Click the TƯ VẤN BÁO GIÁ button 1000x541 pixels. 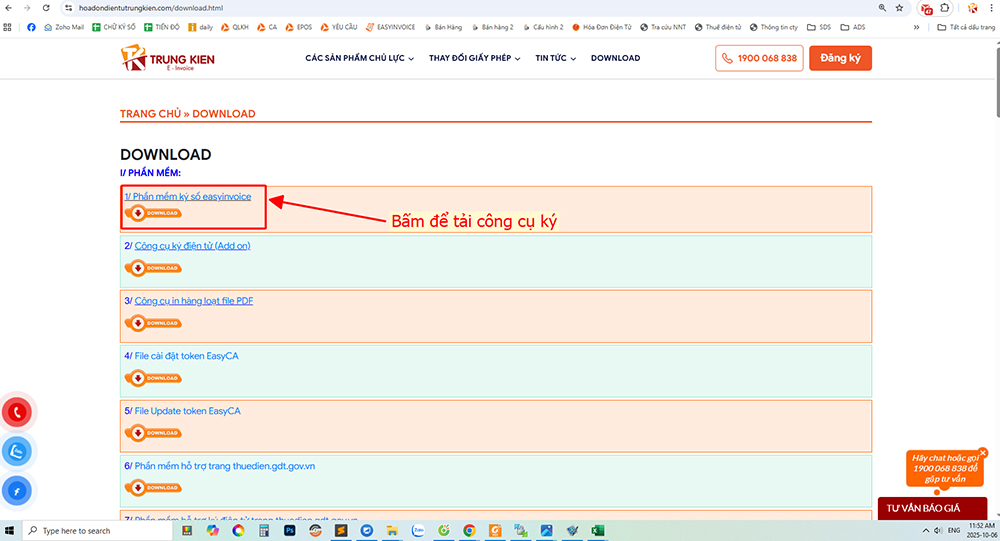tap(932, 508)
